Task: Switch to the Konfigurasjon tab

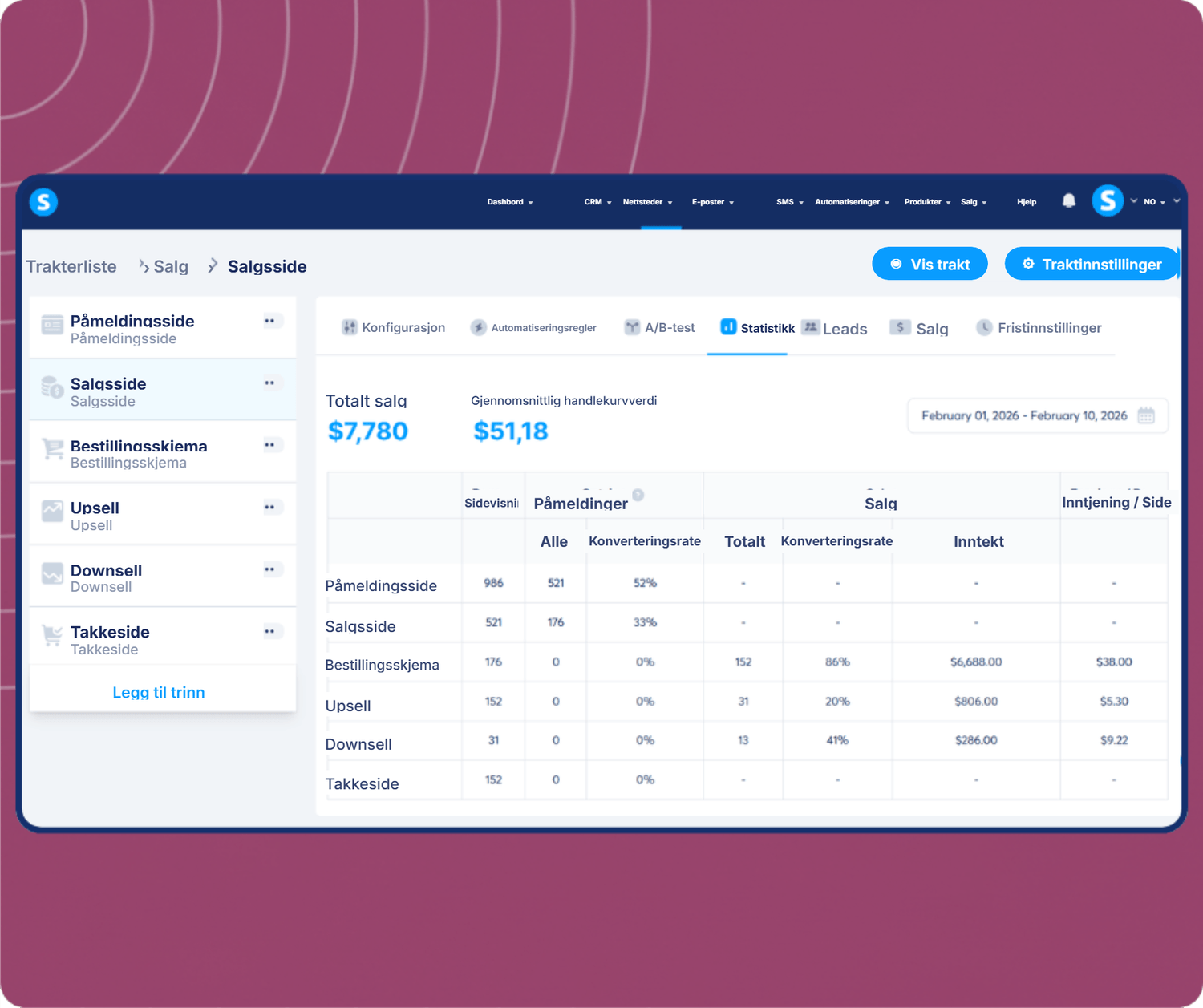Action: [x=393, y=327]
